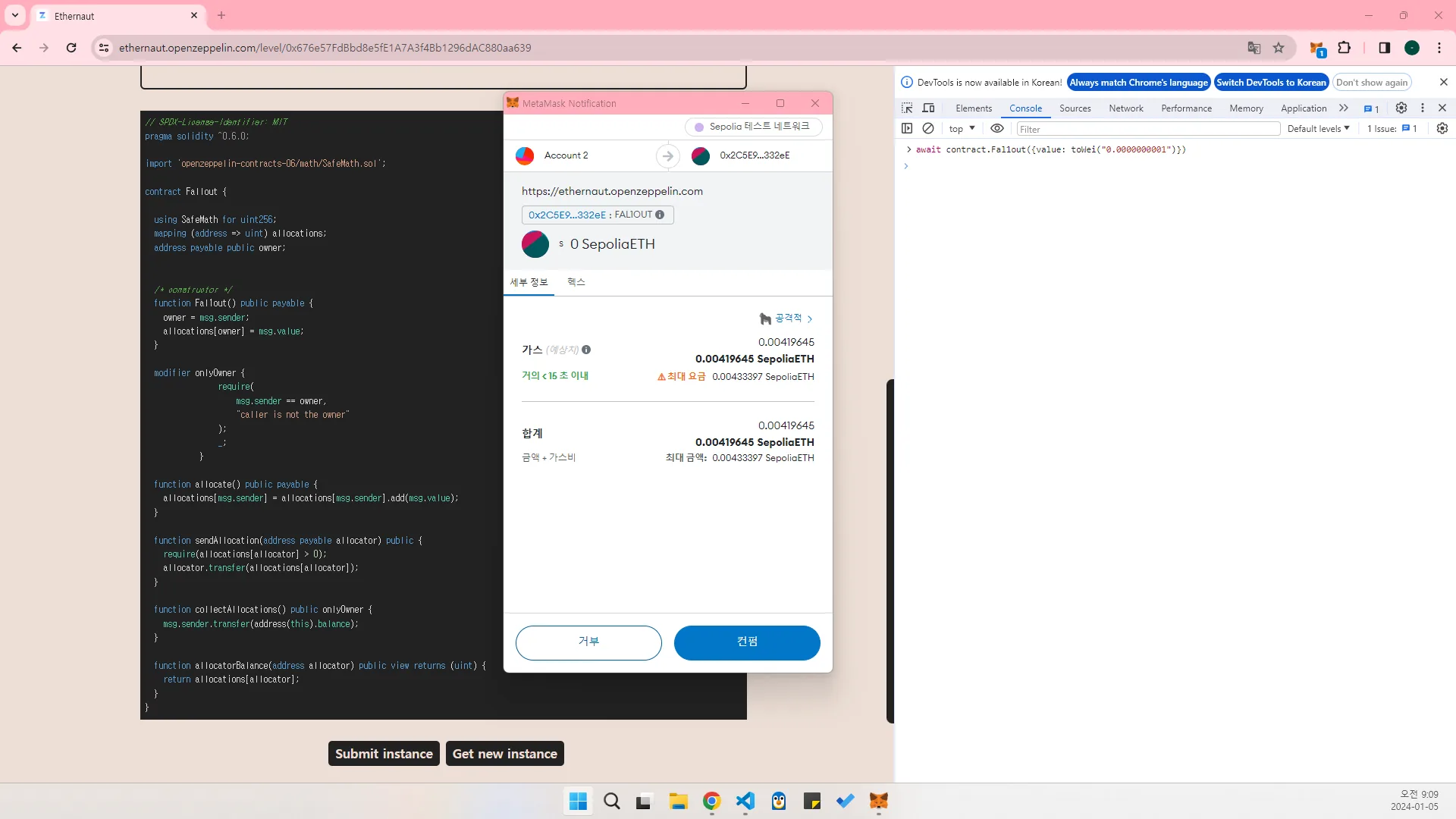Switch to the Application tab

(x=1304, y=108)
